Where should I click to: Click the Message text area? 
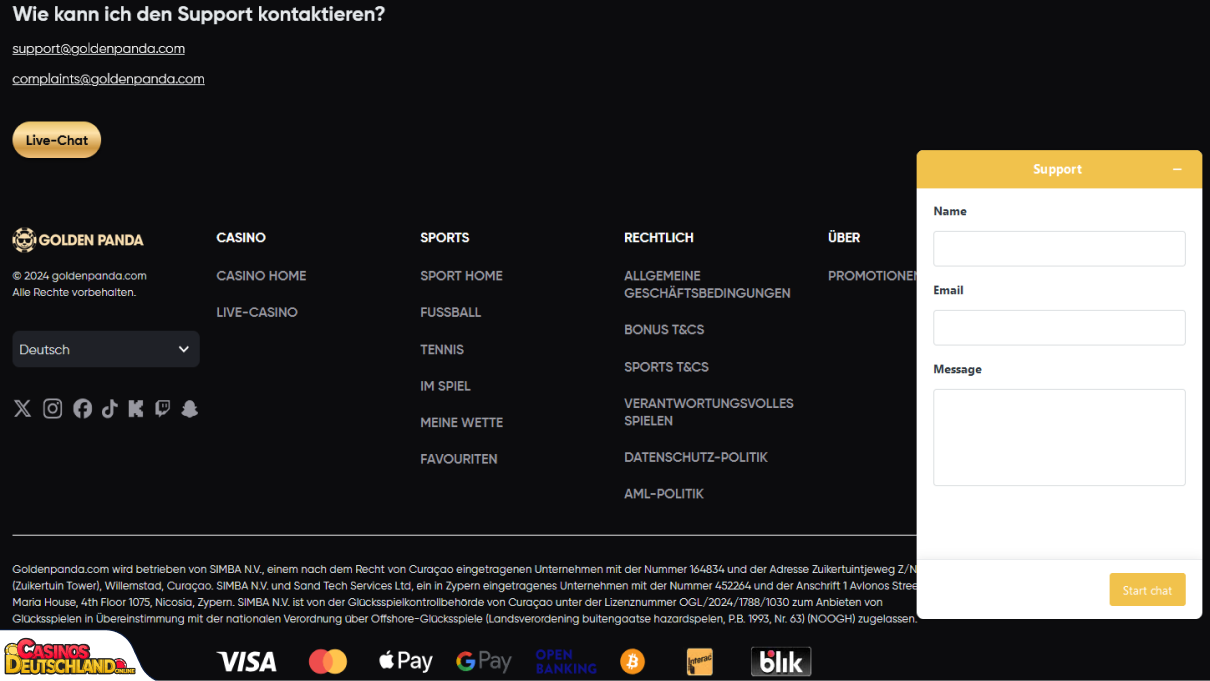click(1059, 437)
